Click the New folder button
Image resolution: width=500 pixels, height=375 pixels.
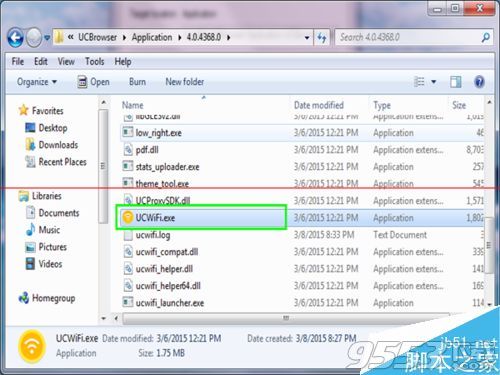[x=185, y=82]
